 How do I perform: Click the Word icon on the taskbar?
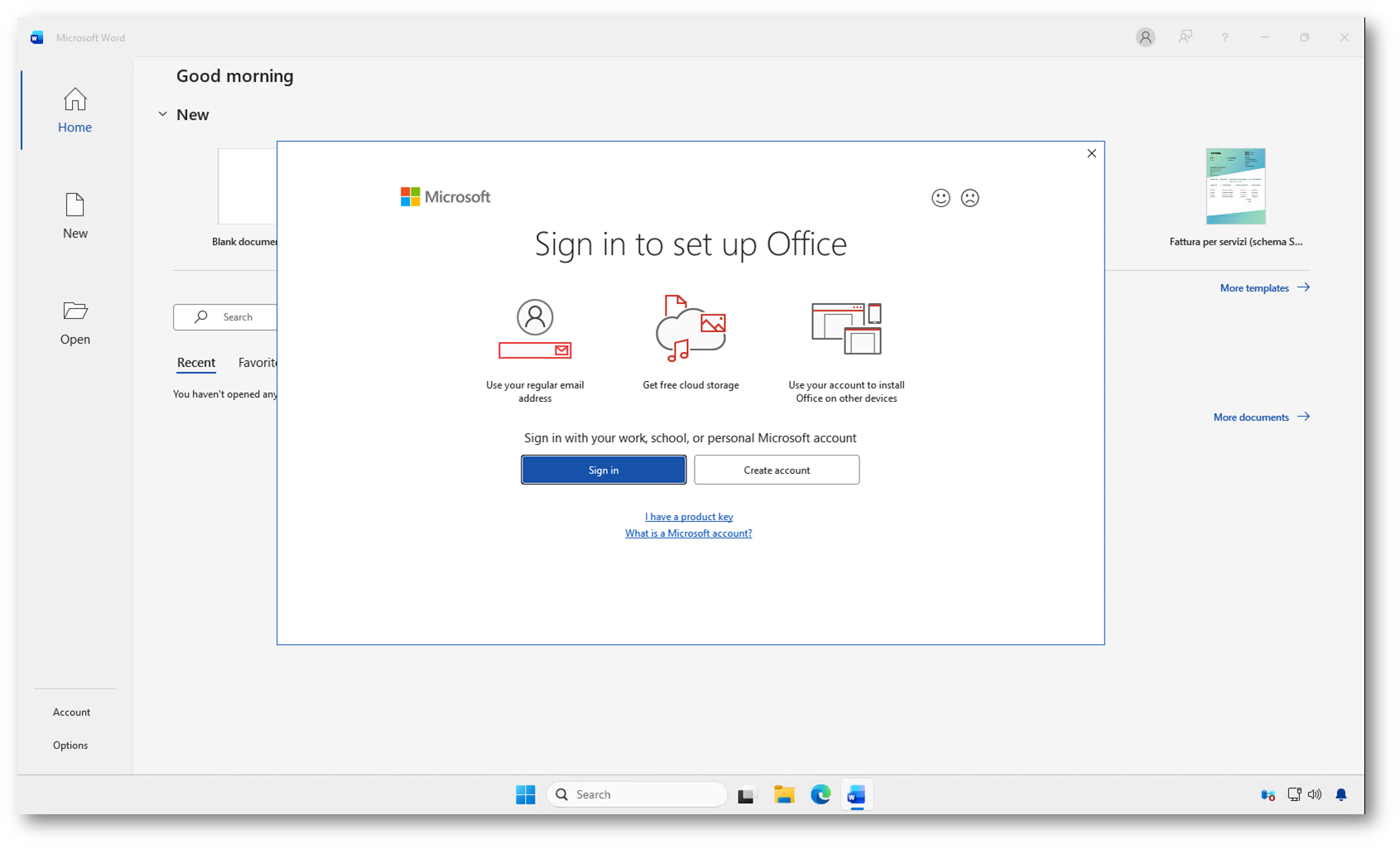point(856,795)
